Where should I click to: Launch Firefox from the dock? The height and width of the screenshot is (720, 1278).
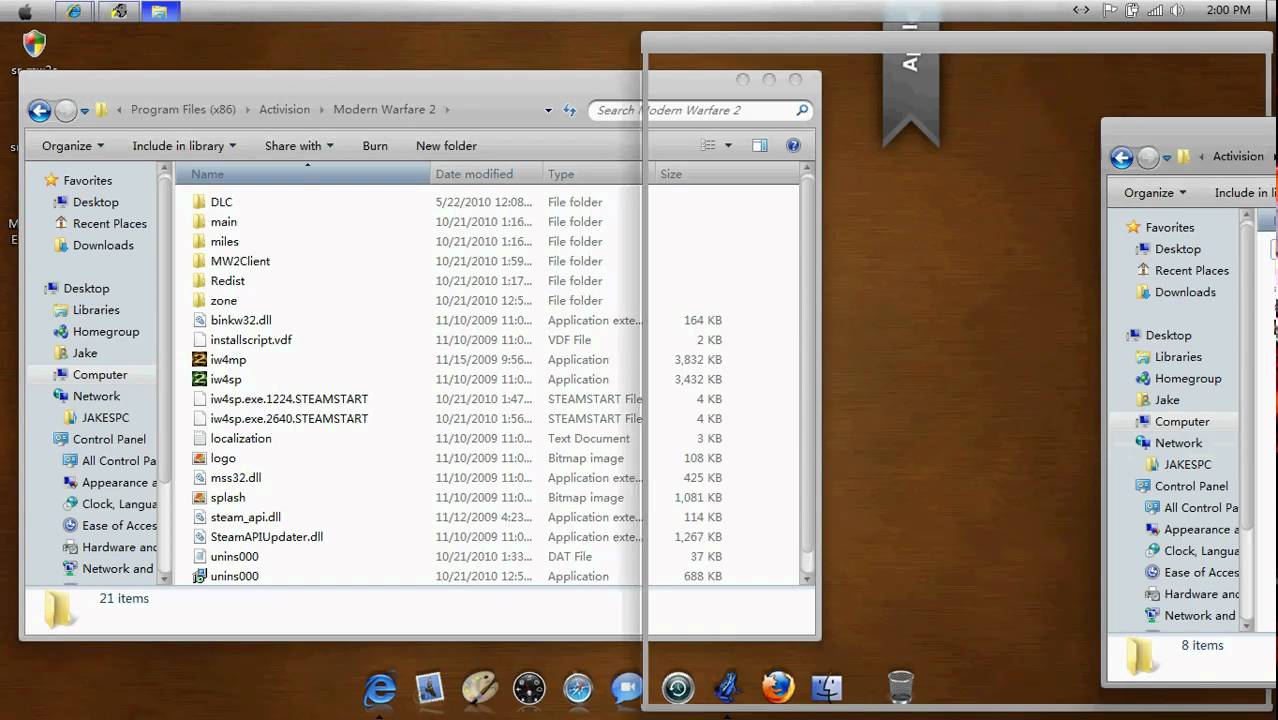(777, 687)
